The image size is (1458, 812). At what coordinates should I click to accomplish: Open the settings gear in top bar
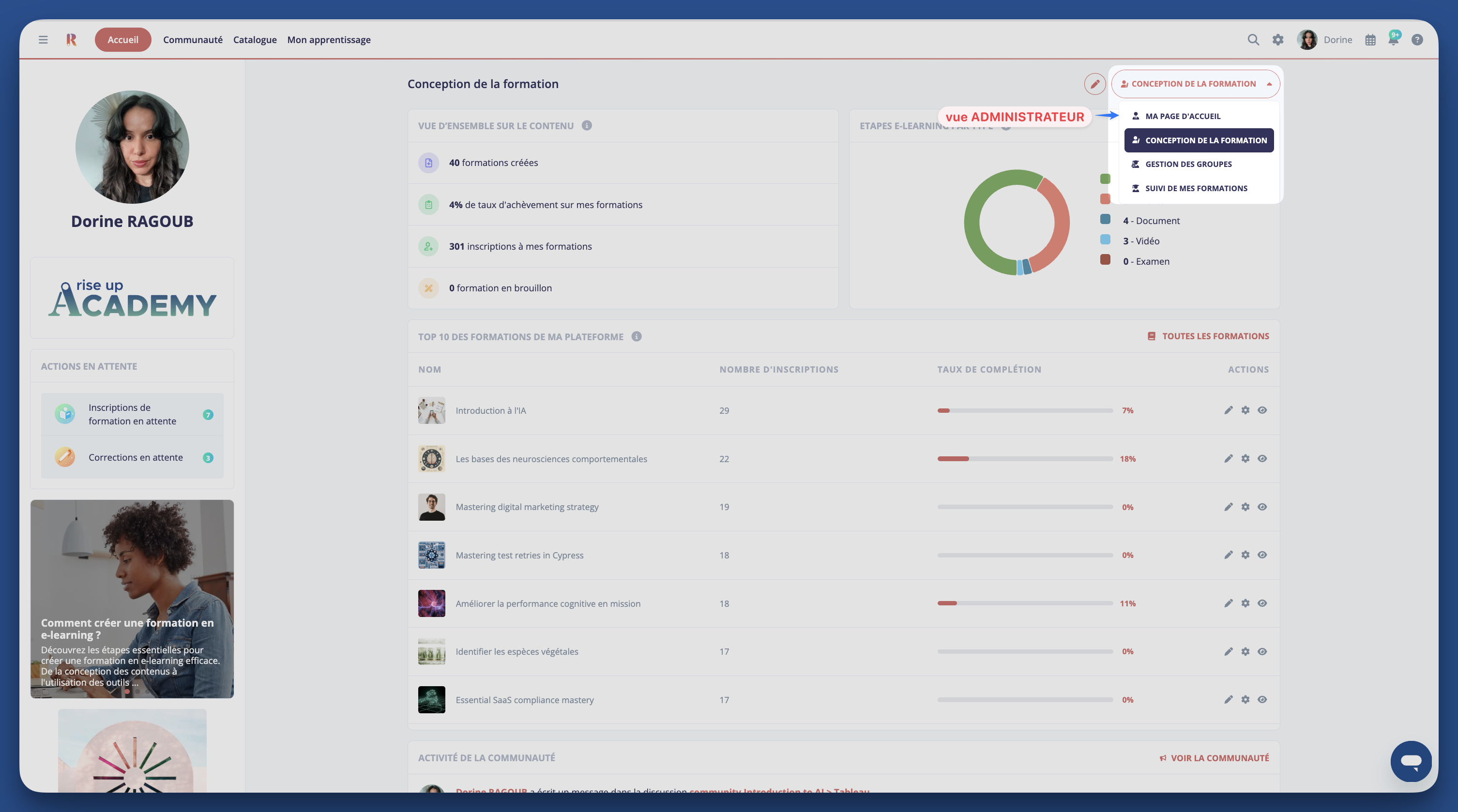click(1278, 40)
